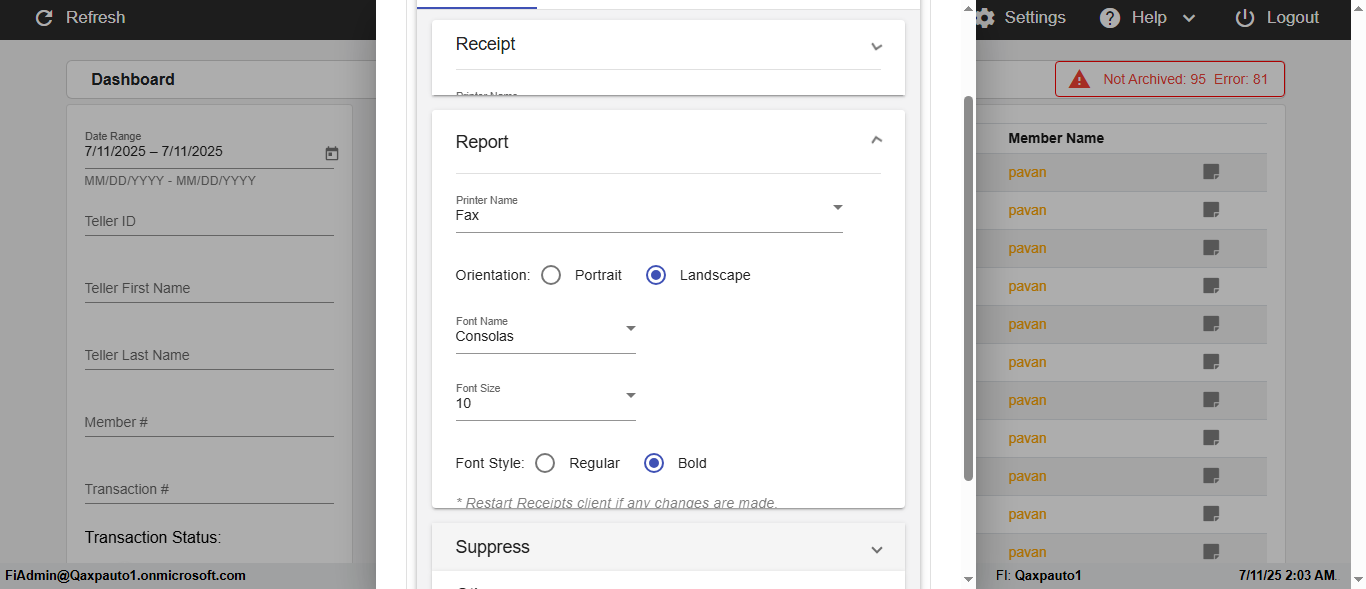
Task: Choose Regular font style
Action: coord(545,463)
